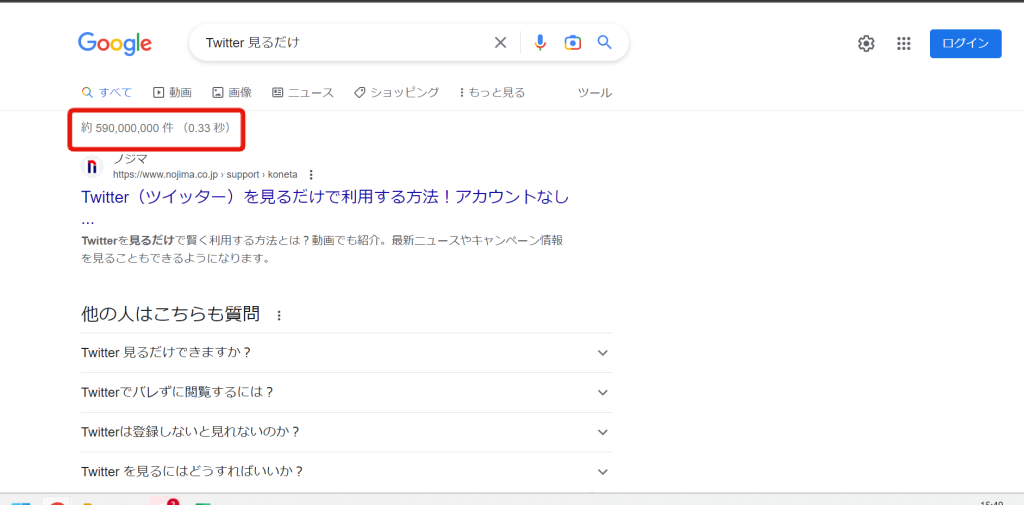Click the ノジマ site favicon
Viewport: 1024px width, 505px height.
click(x=92, y=167)
